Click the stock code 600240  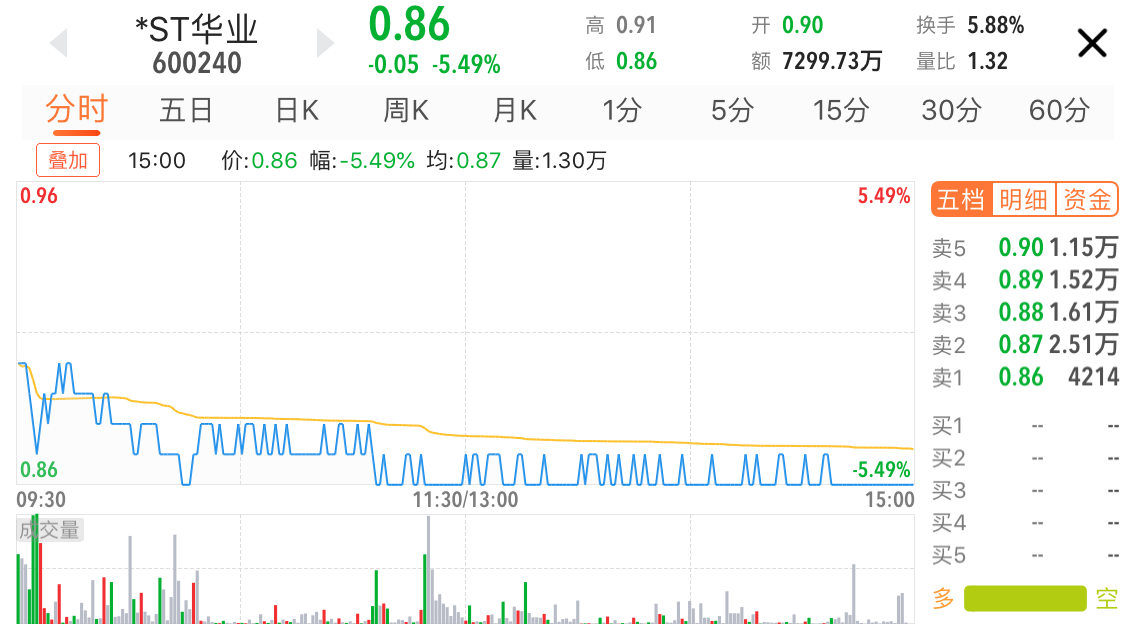(x=196, y=63)
